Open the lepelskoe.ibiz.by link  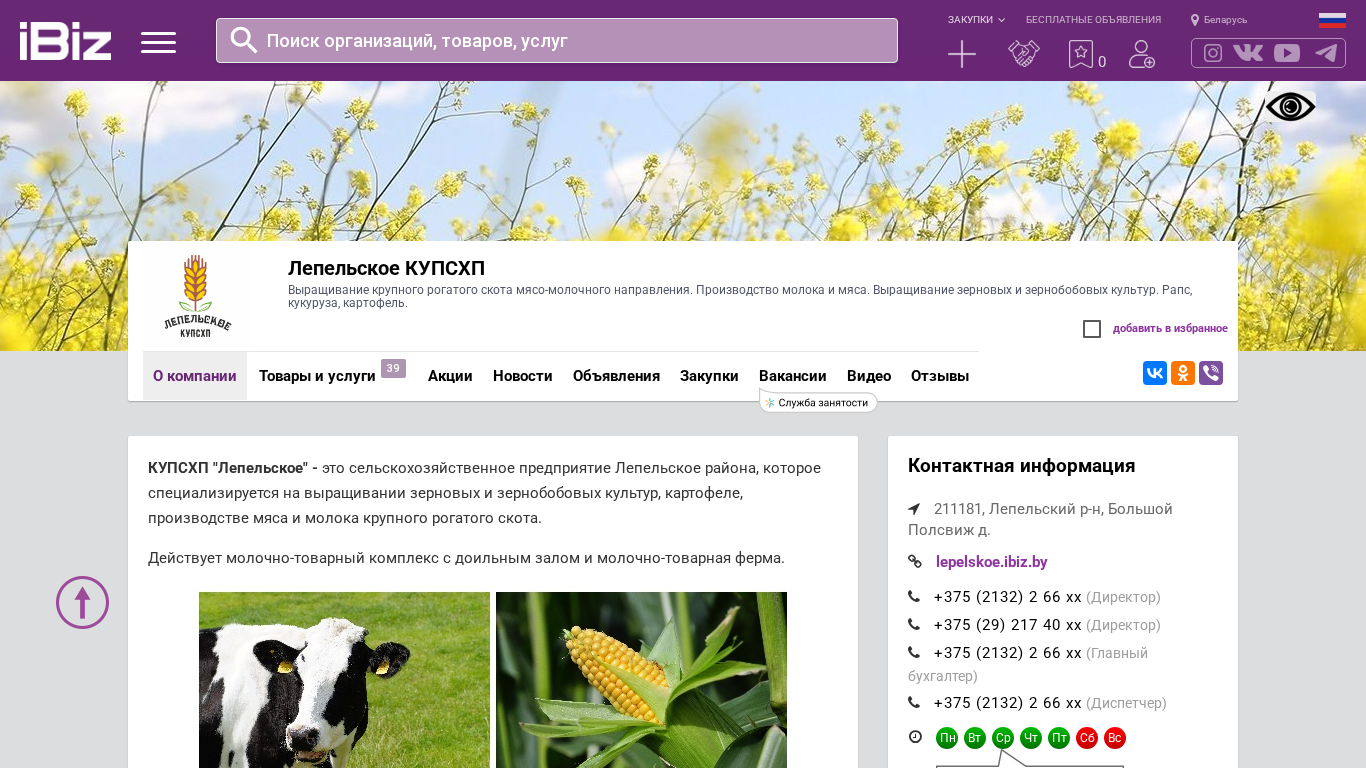click(992, 562)
